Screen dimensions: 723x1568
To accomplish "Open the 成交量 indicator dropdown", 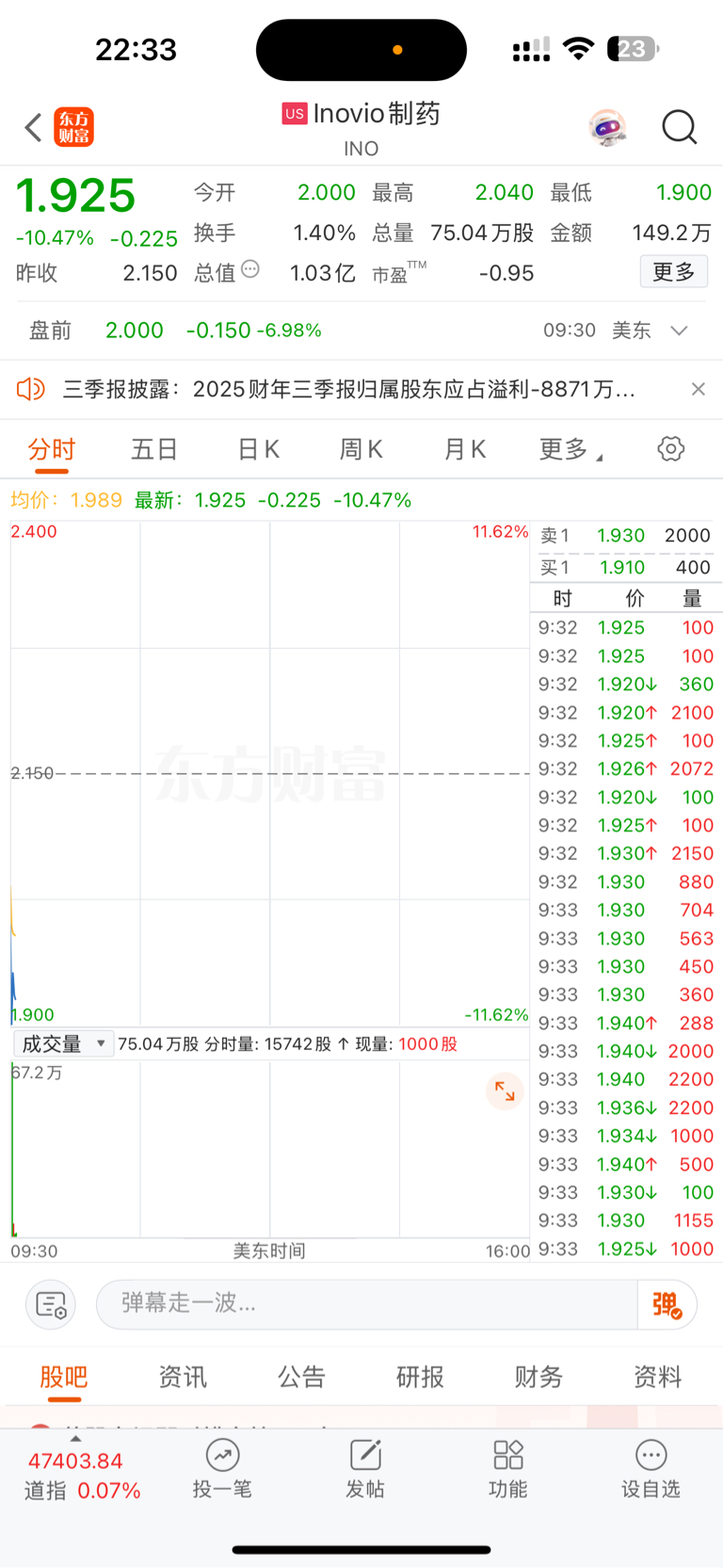I will pos(63,1043).
